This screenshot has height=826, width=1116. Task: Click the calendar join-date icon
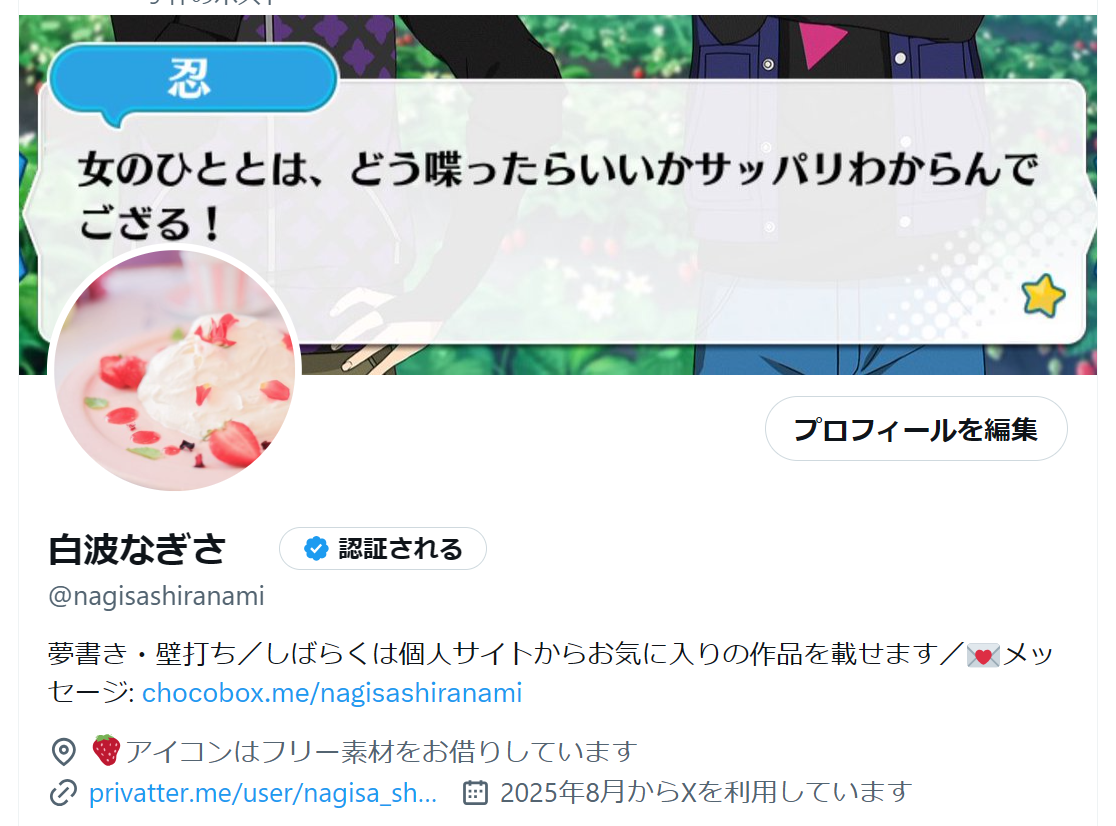click(x=475, y=793)
